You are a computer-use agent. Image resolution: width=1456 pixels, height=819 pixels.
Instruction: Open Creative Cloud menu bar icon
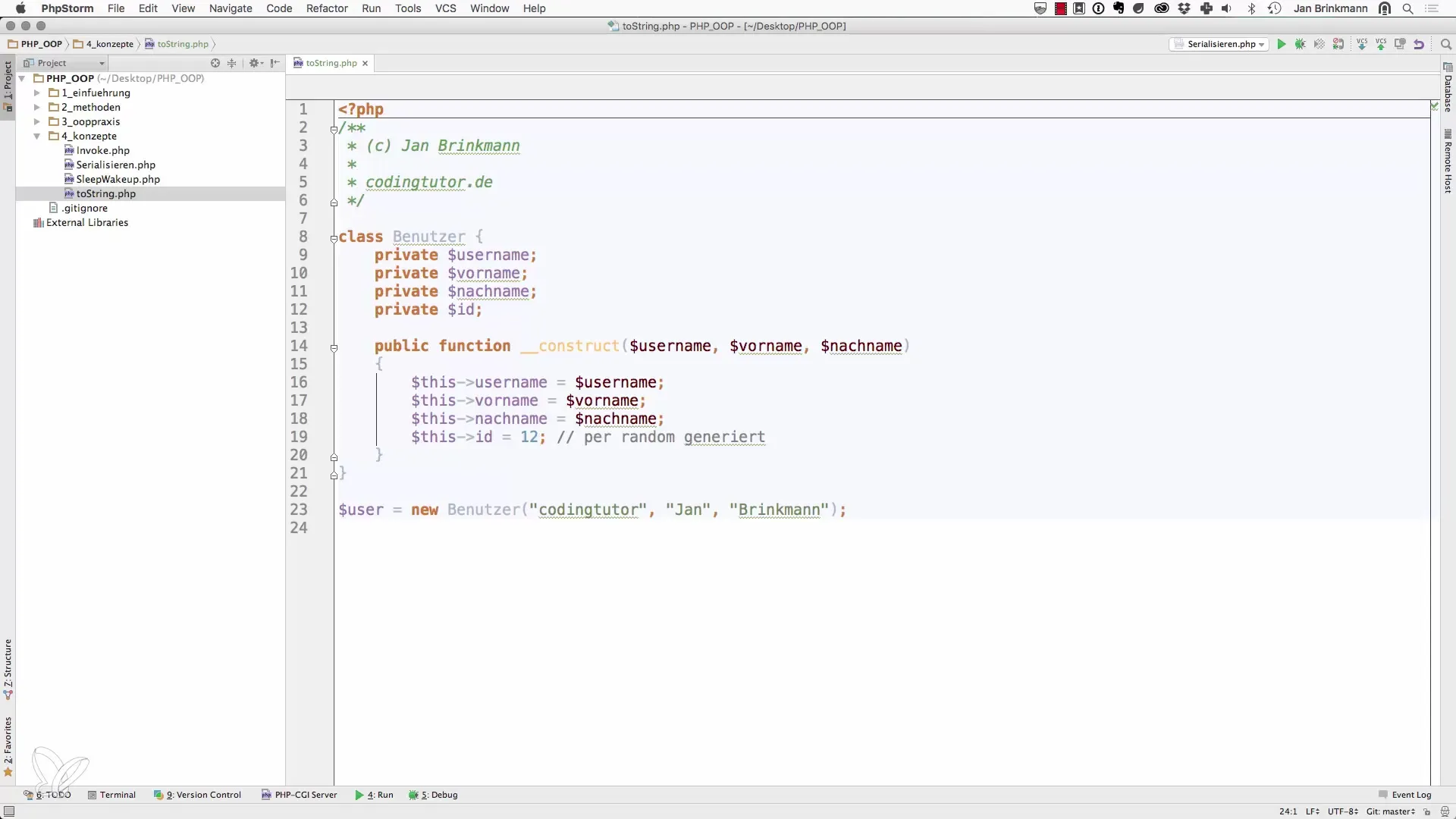coord(1161,8)
